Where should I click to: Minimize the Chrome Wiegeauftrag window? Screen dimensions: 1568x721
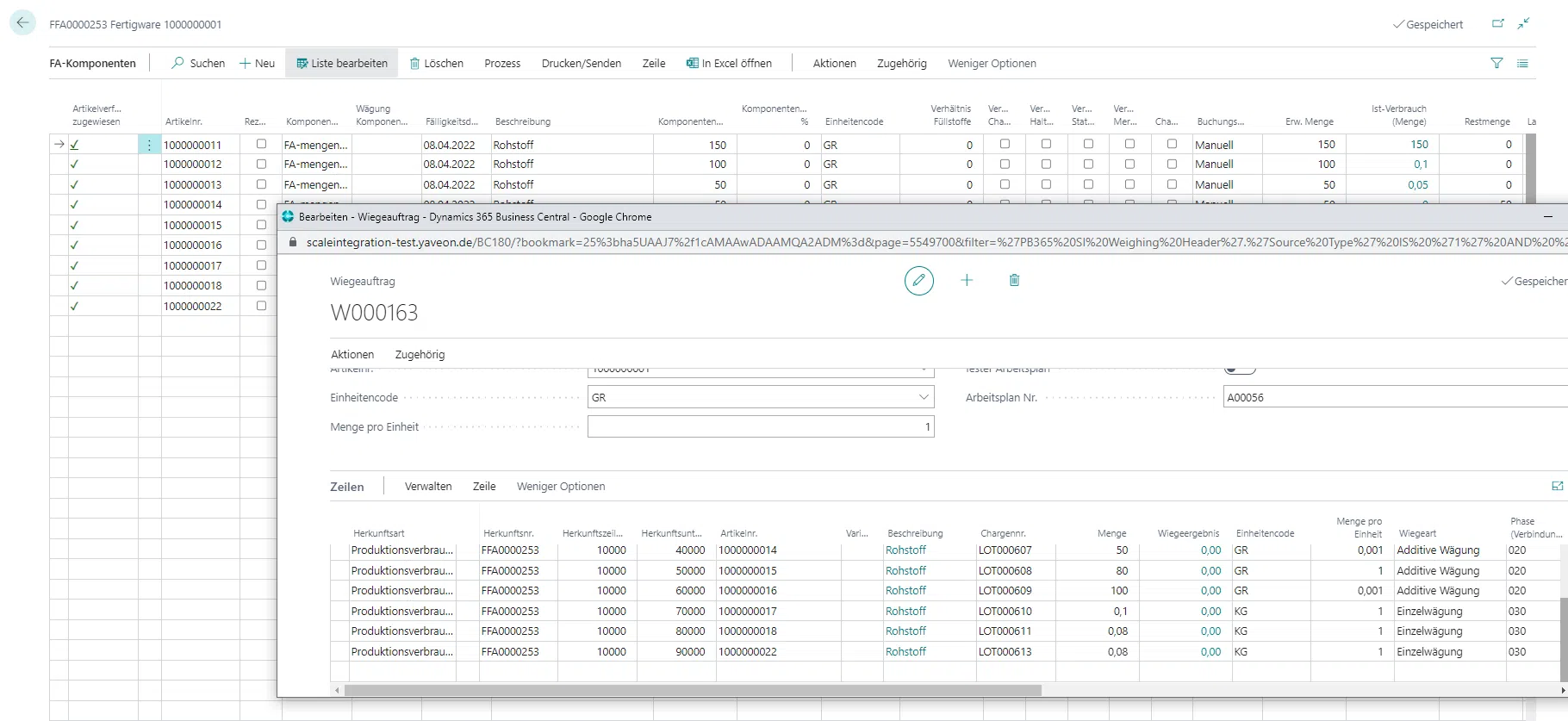point(1547,217)
